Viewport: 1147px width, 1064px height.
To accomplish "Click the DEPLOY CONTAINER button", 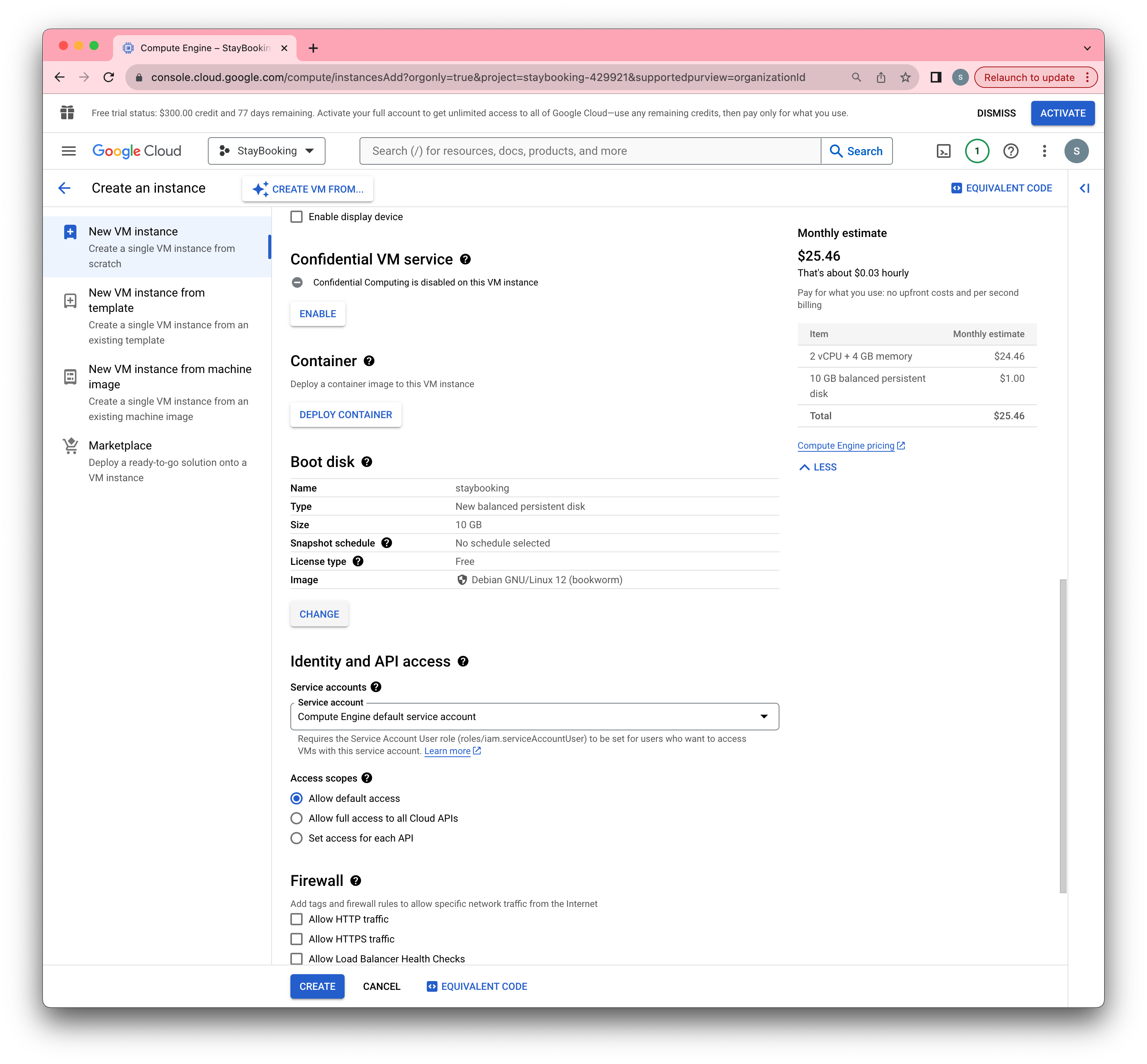I will pyautogui.click(x=345, y=415).
